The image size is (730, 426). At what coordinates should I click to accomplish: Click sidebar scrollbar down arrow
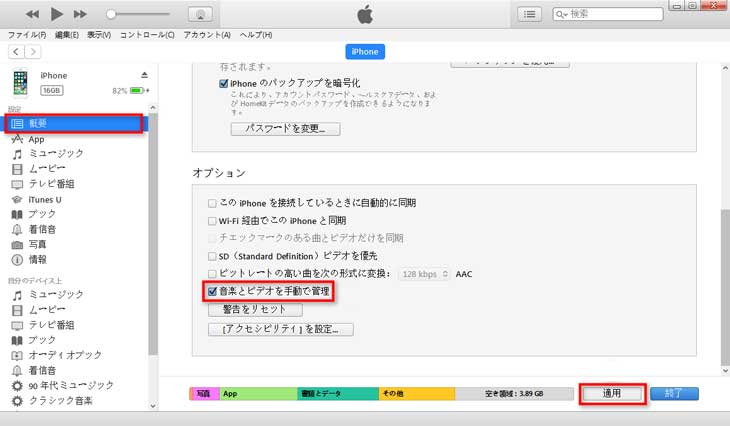pyautogui.click(x=153, y=406)
